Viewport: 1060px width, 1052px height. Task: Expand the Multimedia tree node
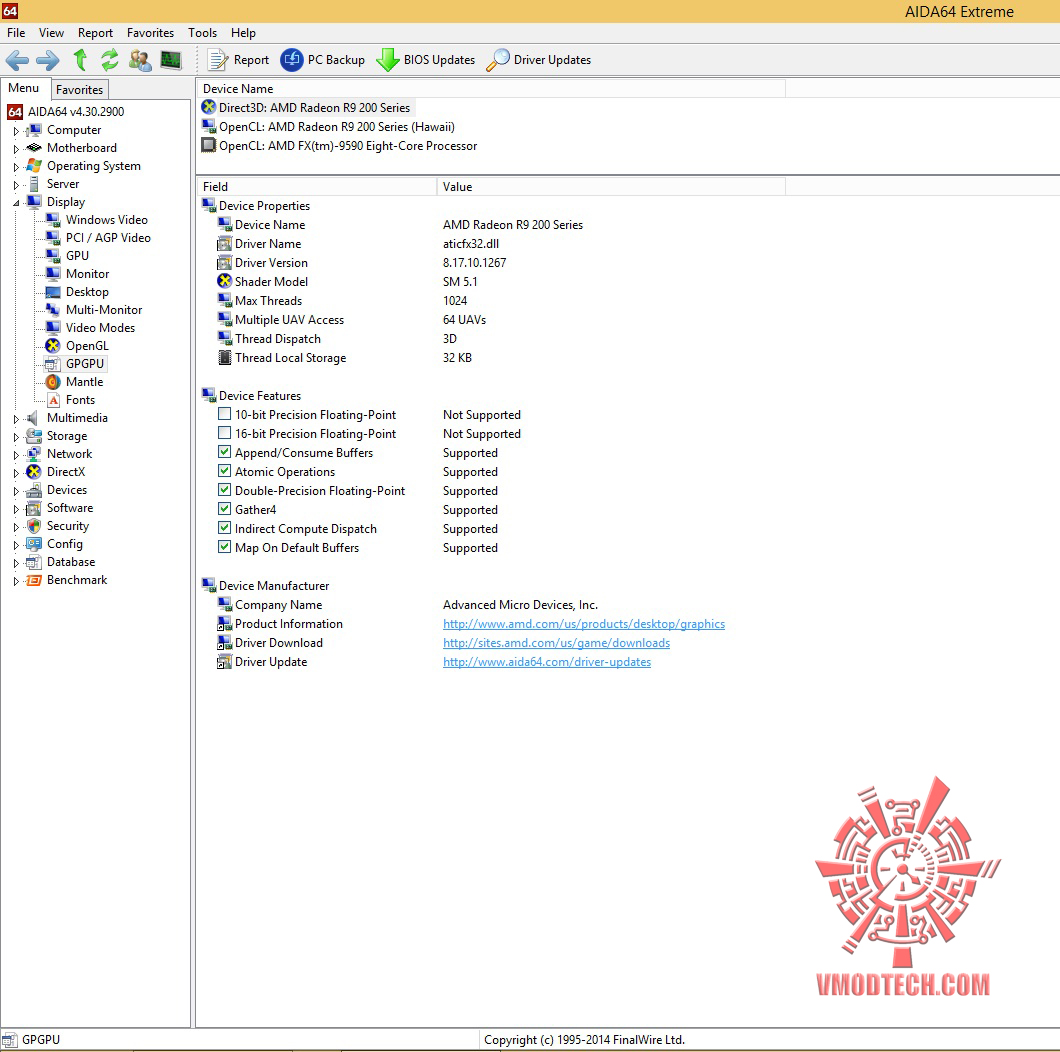click(16, 419)
